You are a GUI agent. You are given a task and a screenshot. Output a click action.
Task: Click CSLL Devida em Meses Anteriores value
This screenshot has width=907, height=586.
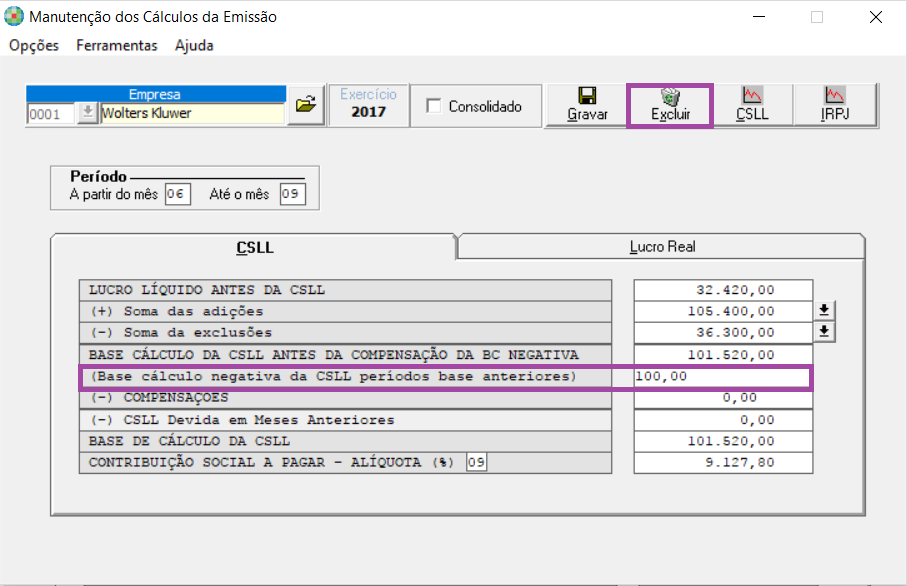(723, 420)
